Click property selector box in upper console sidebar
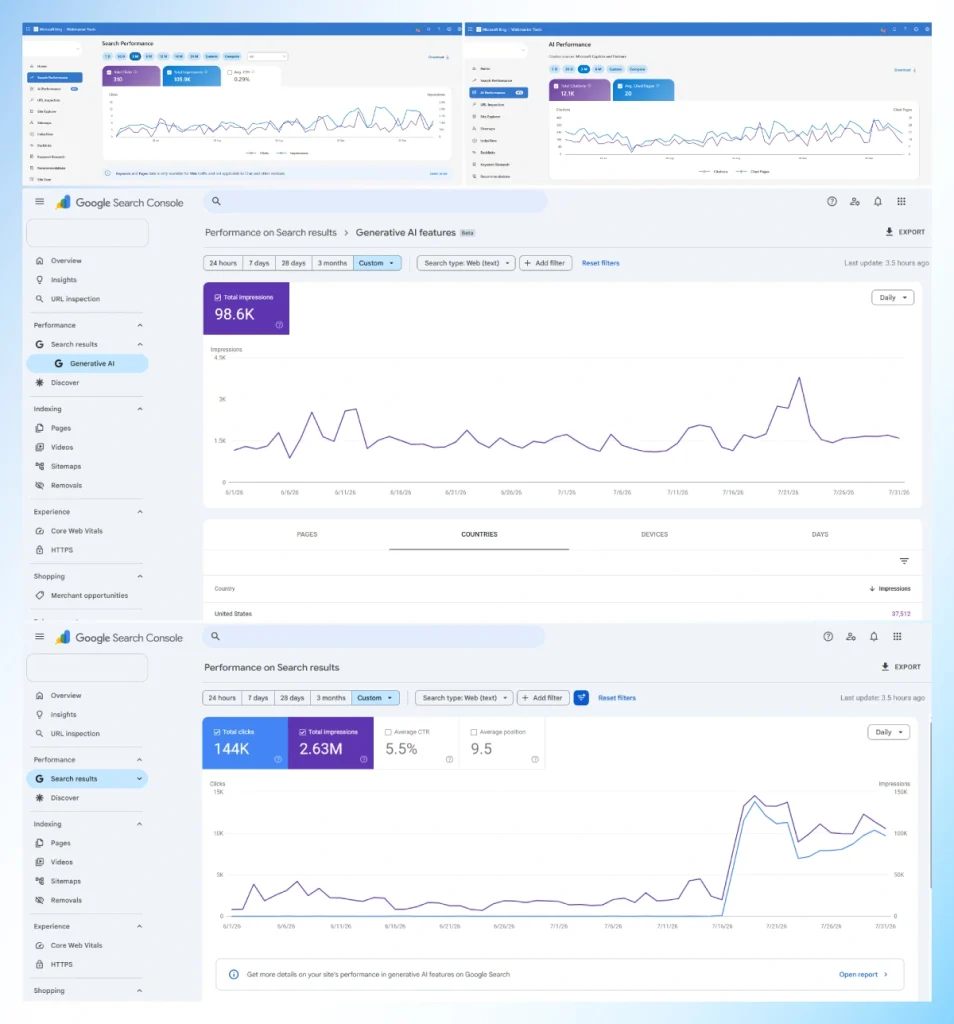Viewport: 954px width, 1024px height. coord(87,233)
